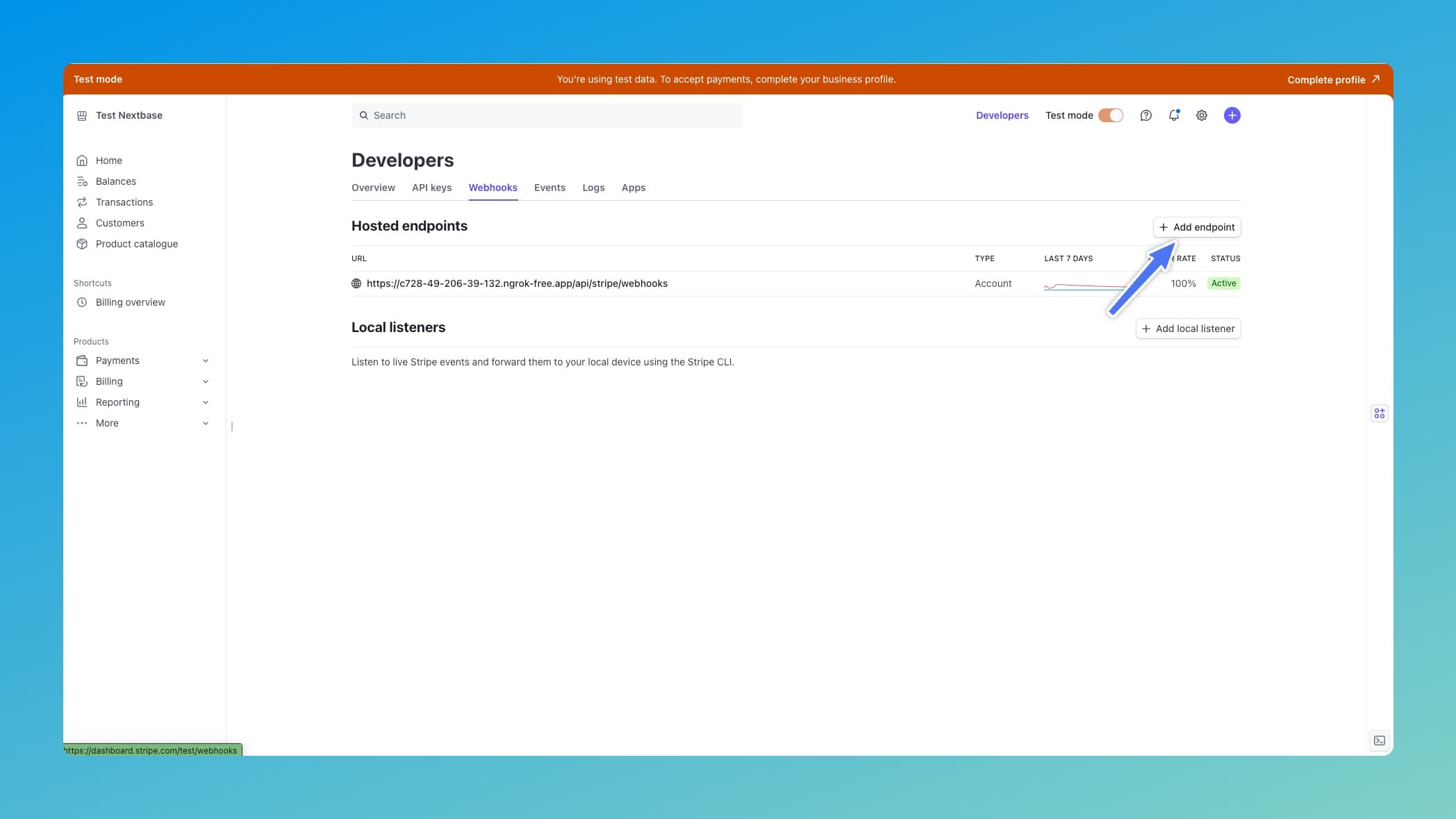Open the Home sidebar icon

click(x=83, y=160)
